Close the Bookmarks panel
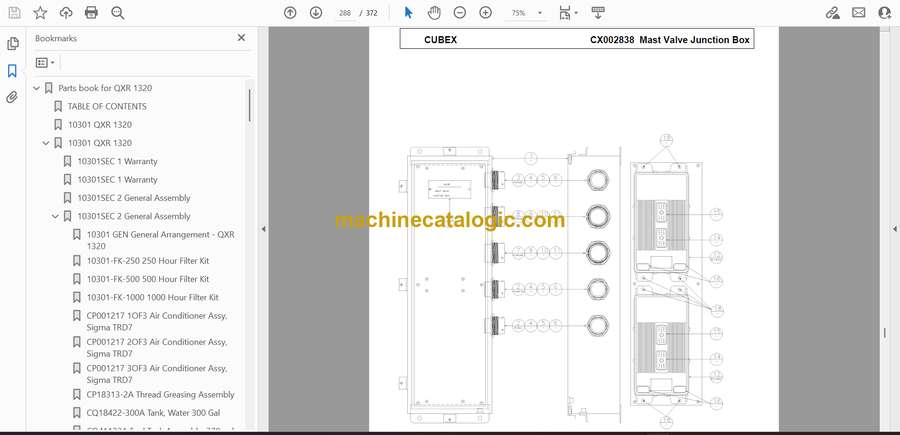The width and height of the screenshot is (900, 435). tap(241, 38)
